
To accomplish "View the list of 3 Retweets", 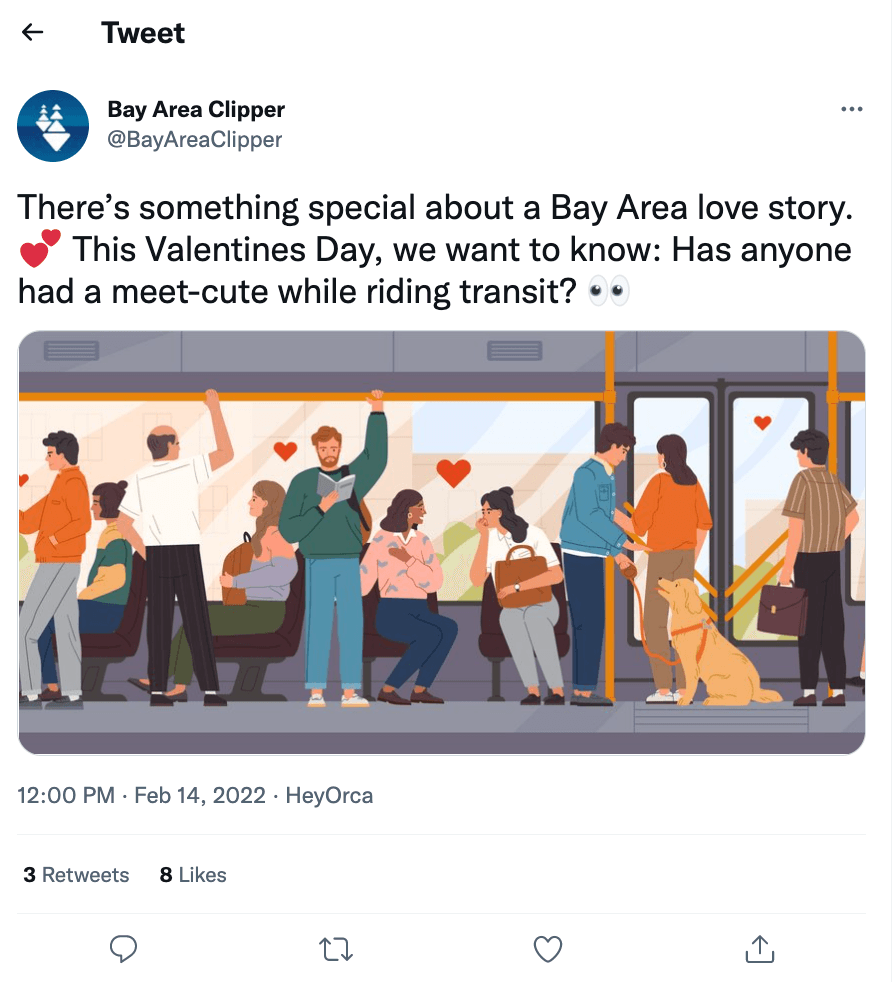I will (76, 875).
